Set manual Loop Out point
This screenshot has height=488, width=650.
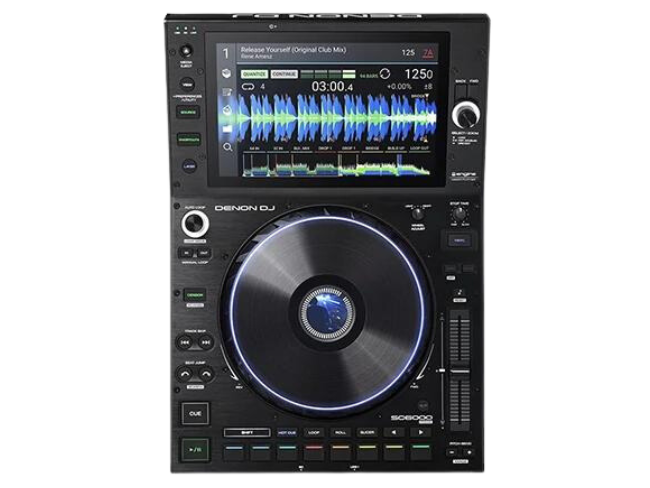203,252
